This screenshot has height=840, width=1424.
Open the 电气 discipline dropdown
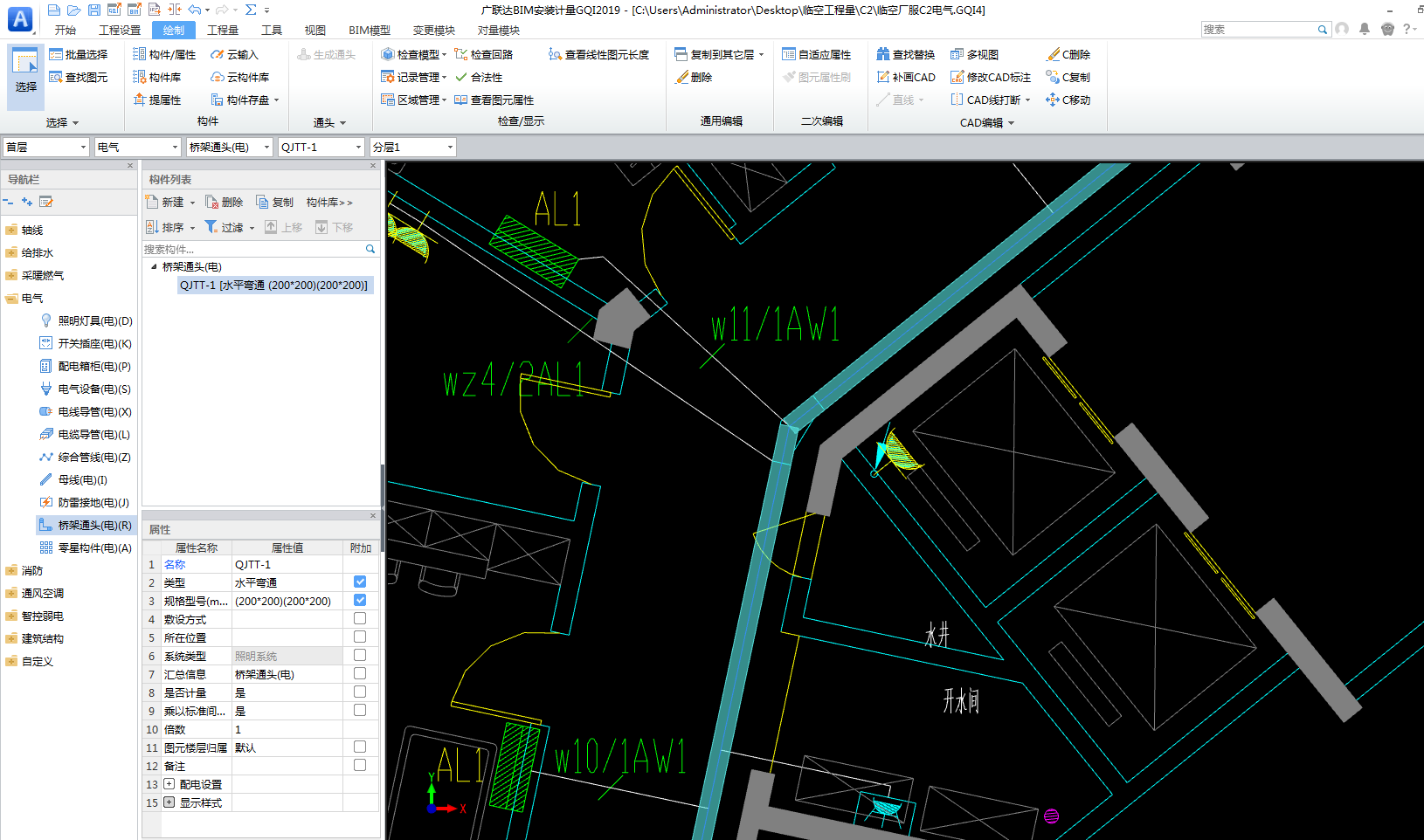(x=138, y=147)
